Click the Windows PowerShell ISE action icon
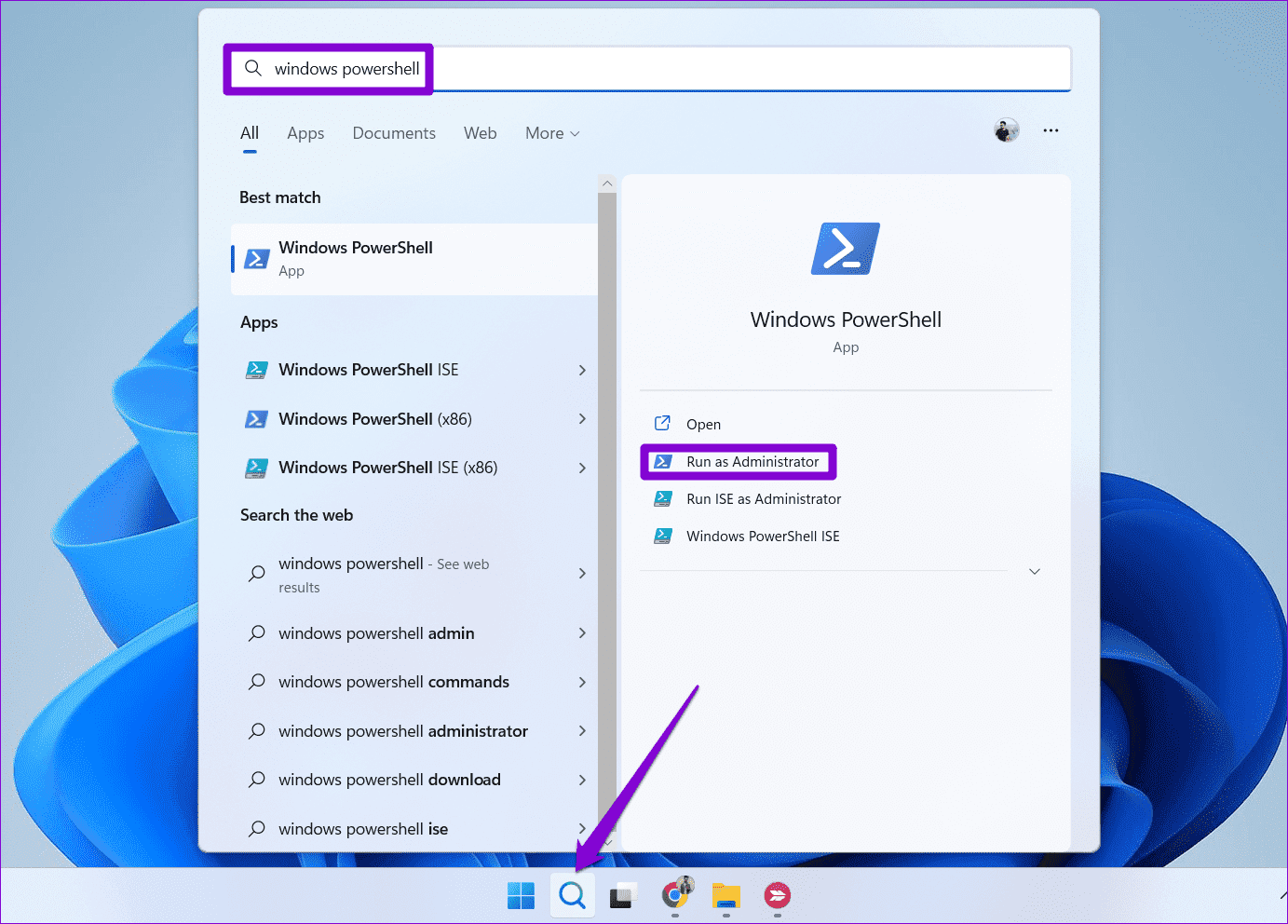 (x=663, y=537)
